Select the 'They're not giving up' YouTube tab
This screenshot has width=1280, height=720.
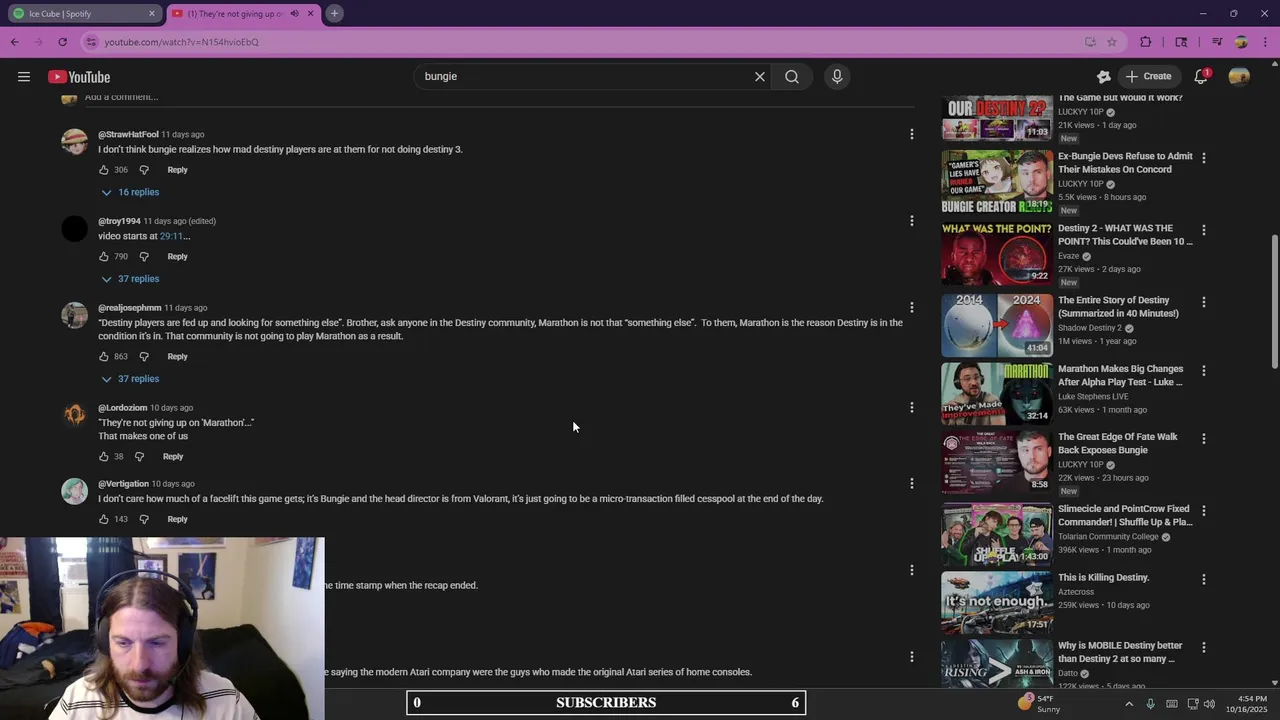[243, 14]
